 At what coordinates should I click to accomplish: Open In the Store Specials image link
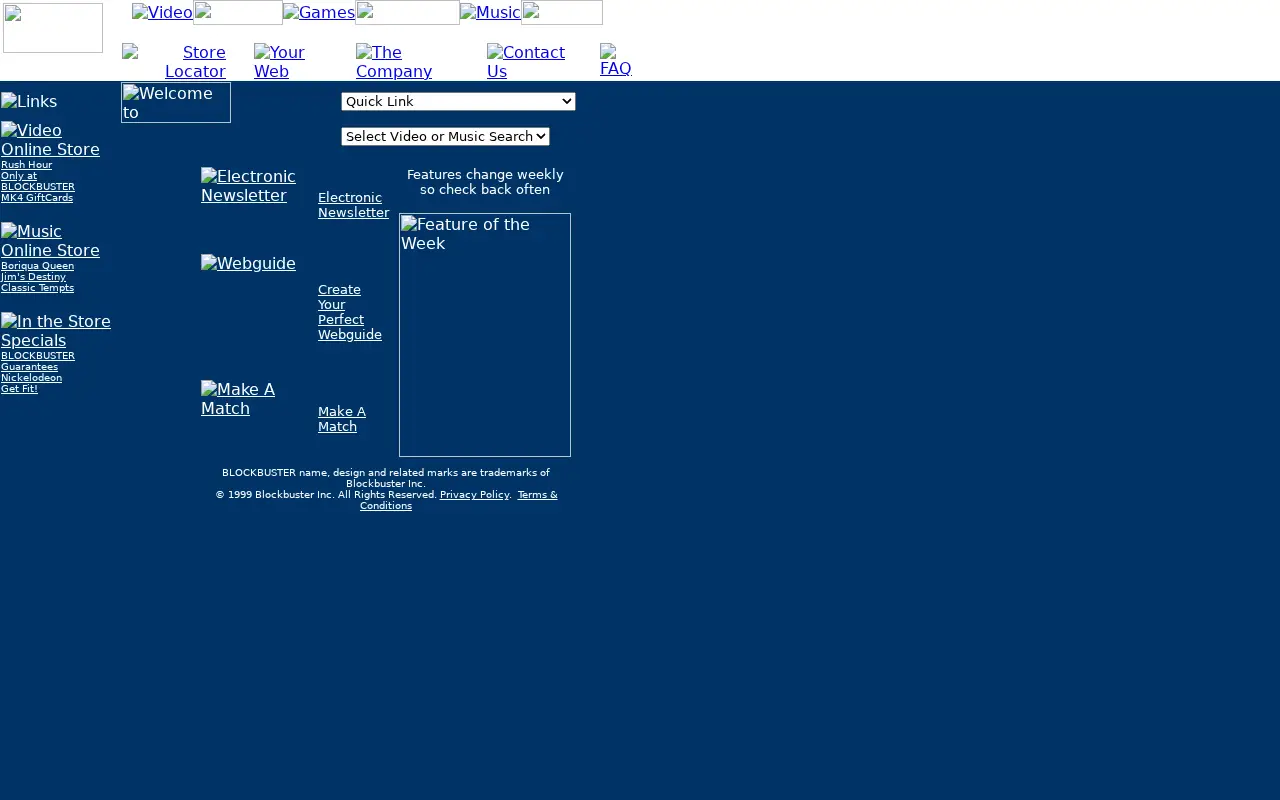coord(56,331)
